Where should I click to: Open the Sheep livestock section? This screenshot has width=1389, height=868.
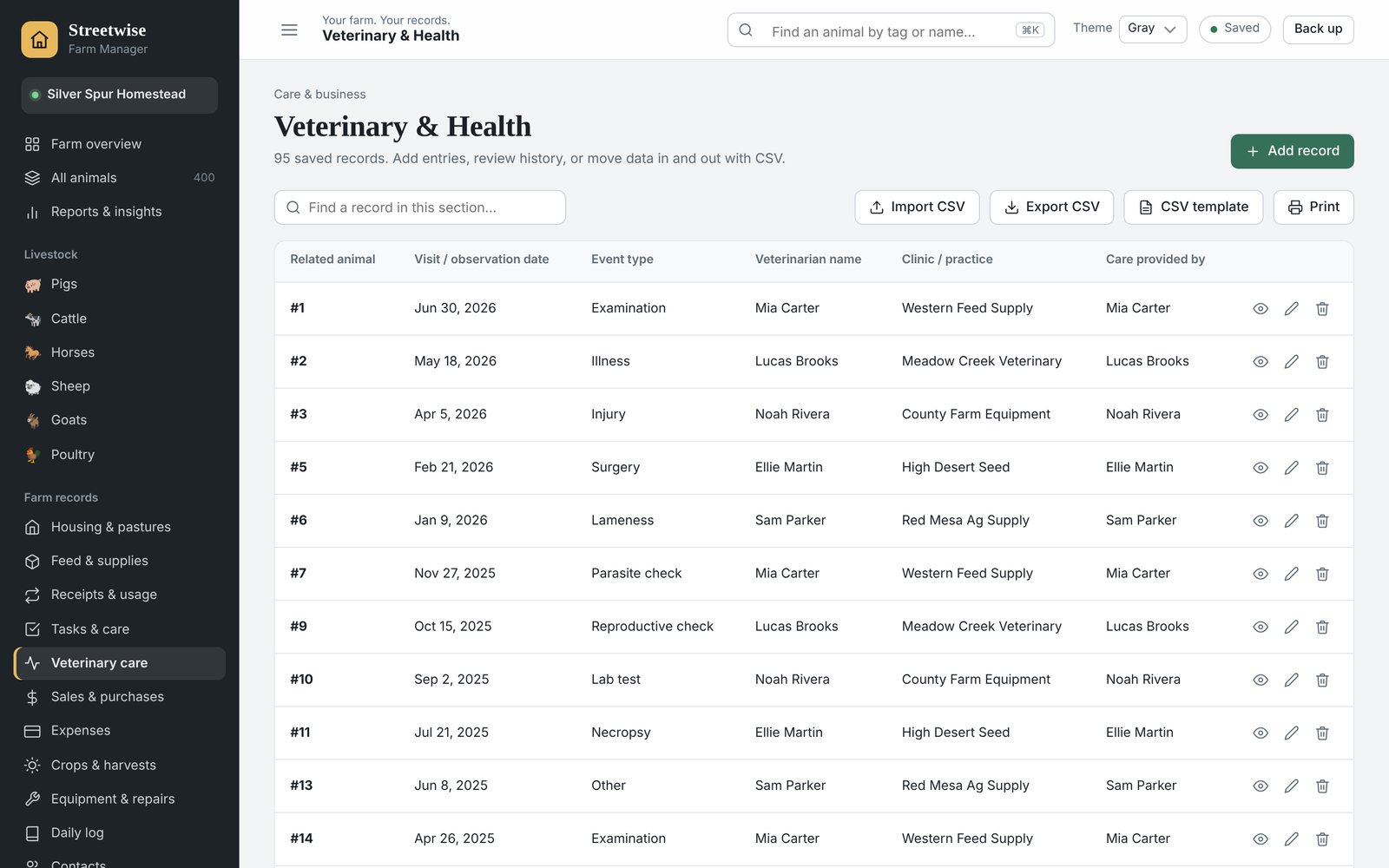[119, 386]
